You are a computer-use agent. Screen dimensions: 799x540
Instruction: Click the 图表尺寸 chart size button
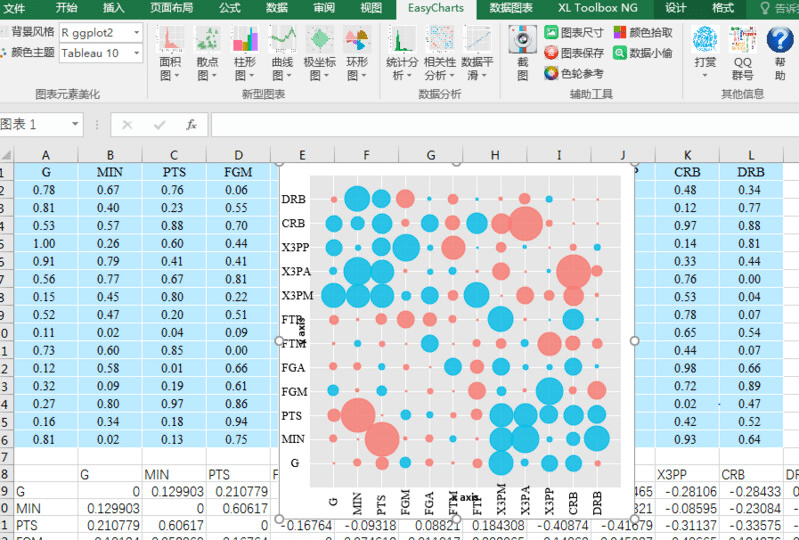point(574,33)
